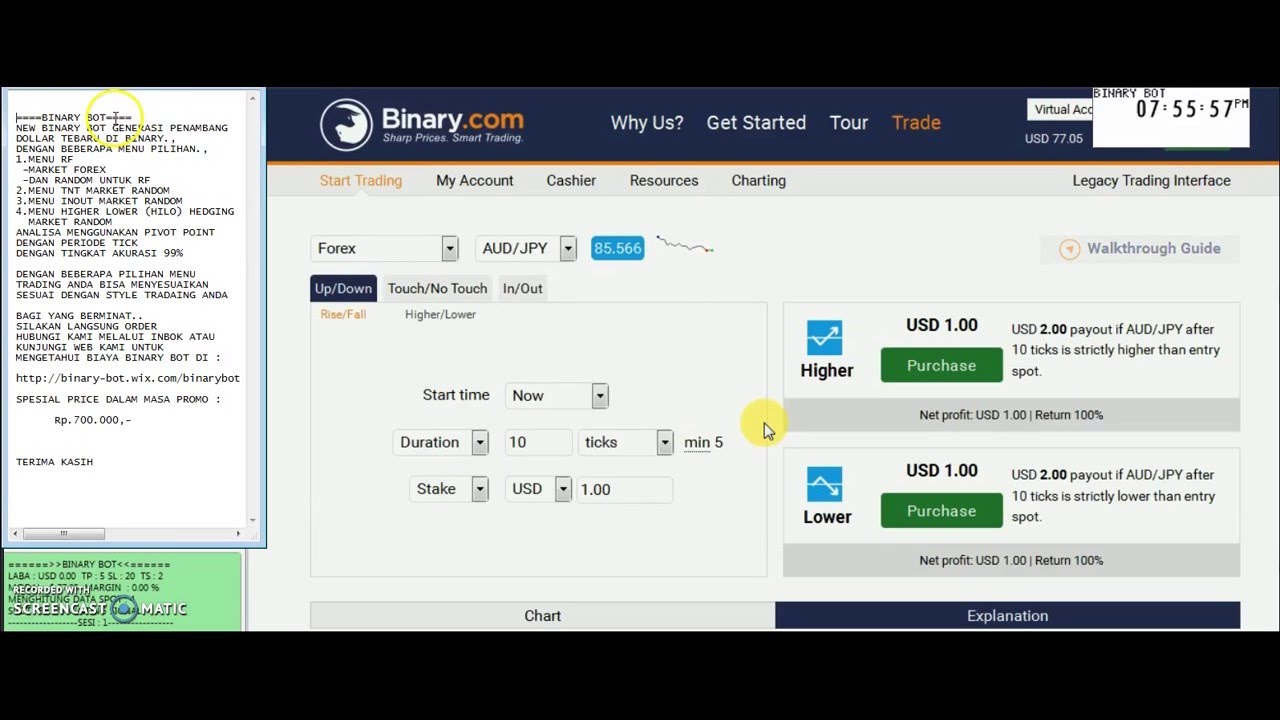The height and width of the screenshot is (720, 1280).
Task: Open the ticks unit dropdown
Action: [626, 442]
